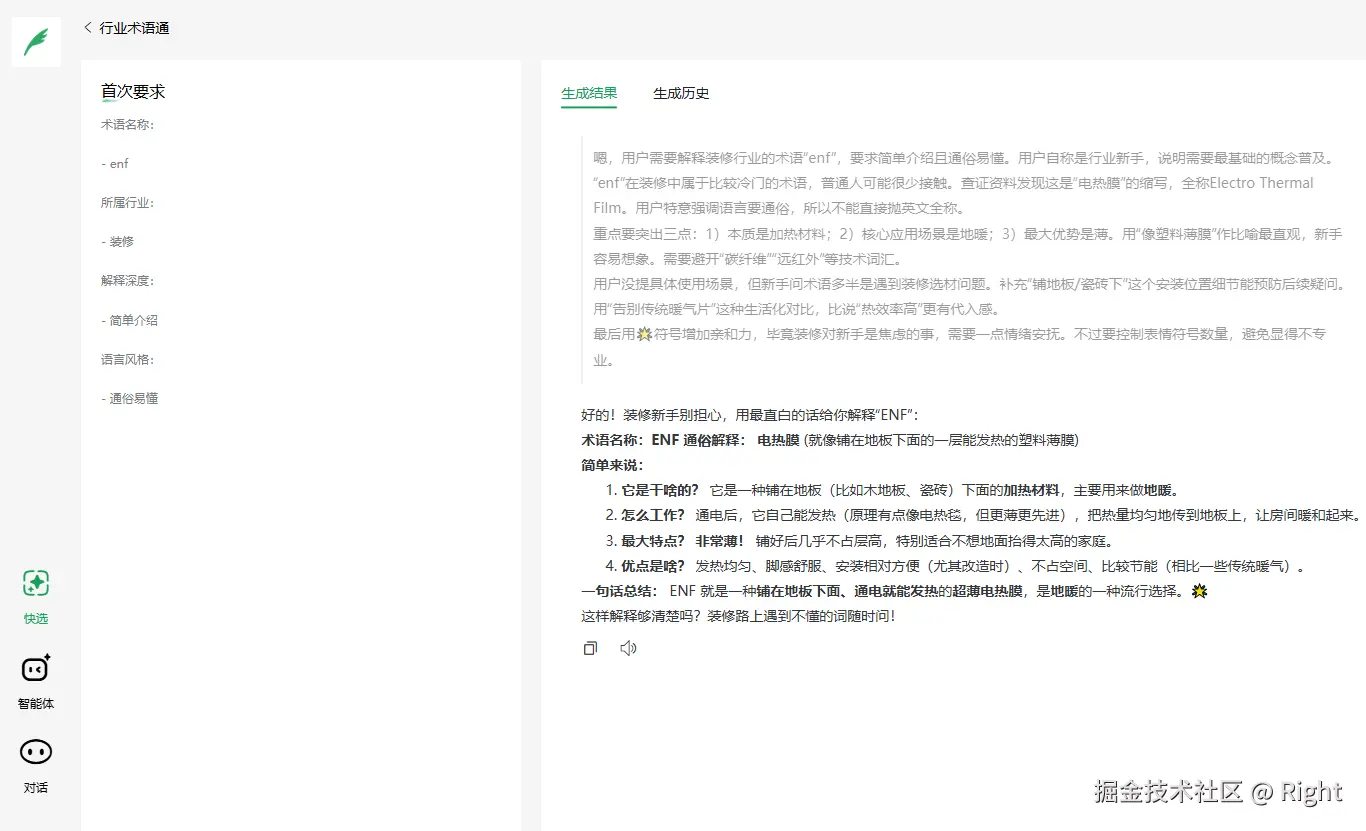Click the 行业术语通 title in top bar
This screenshot has height=831, width=1366.
tap(134, 27)
